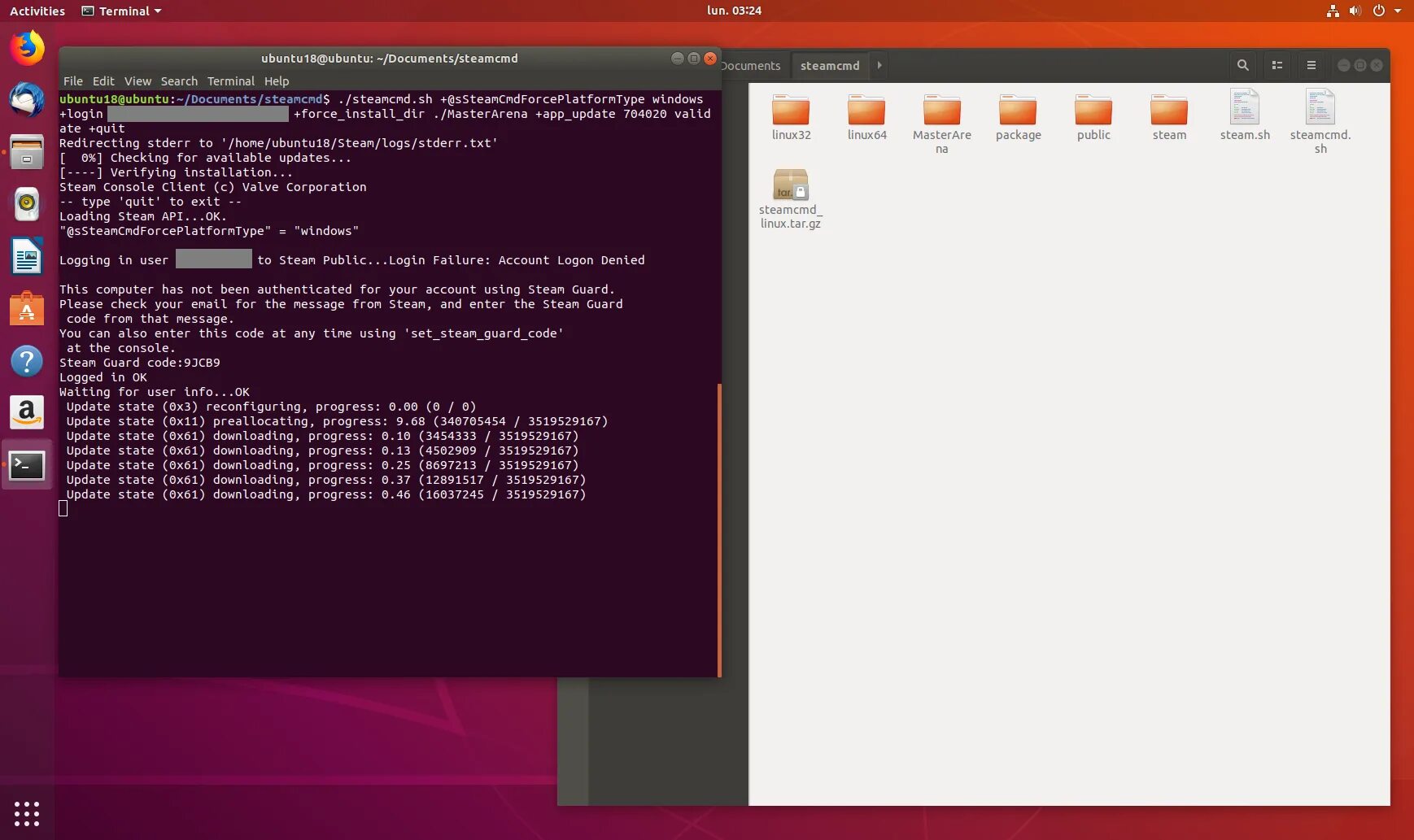Click the Files search magnifier icon
Screen dimensions: 1414x840
[1242, 65]
